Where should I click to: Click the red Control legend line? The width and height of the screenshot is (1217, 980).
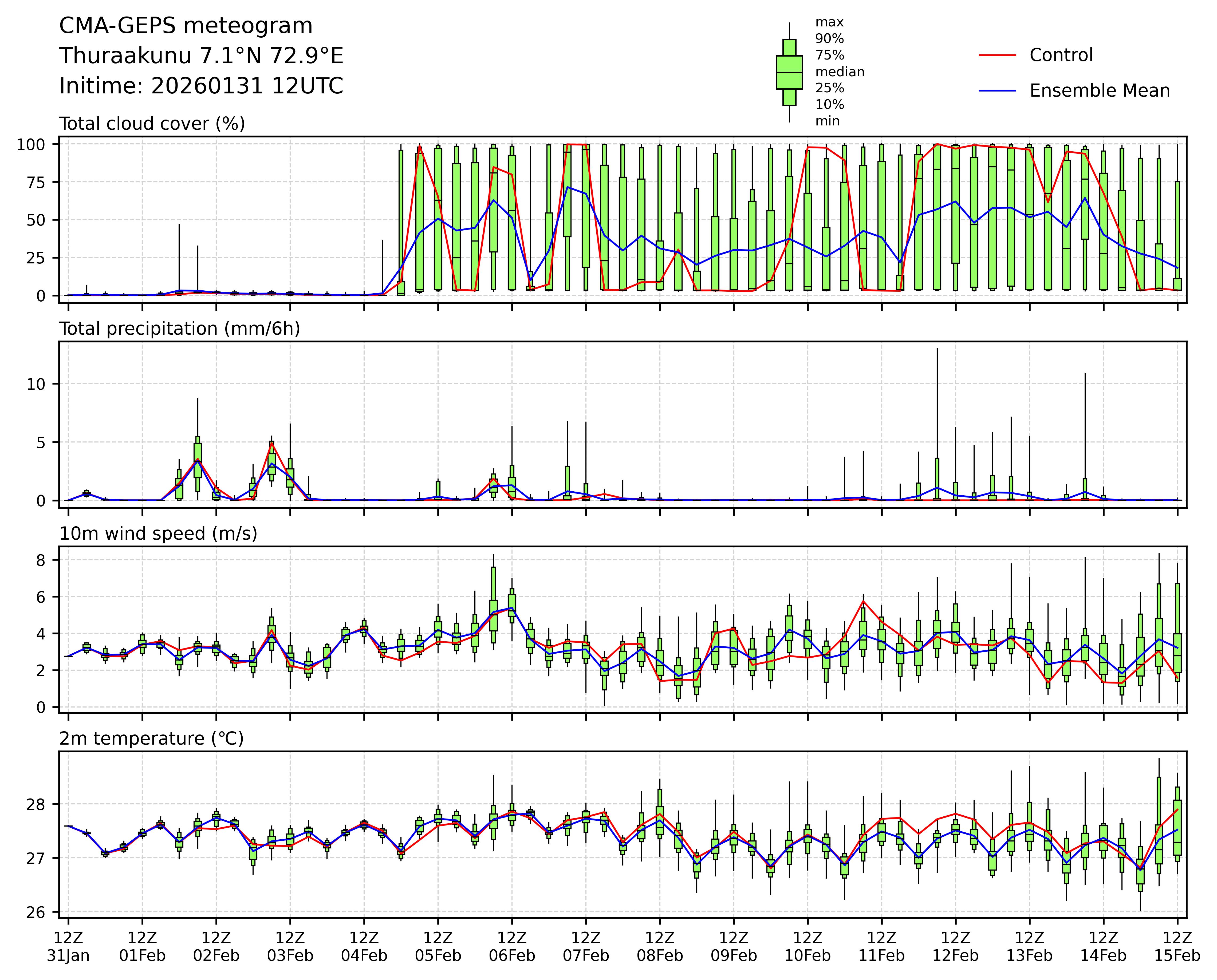[997, 55]
